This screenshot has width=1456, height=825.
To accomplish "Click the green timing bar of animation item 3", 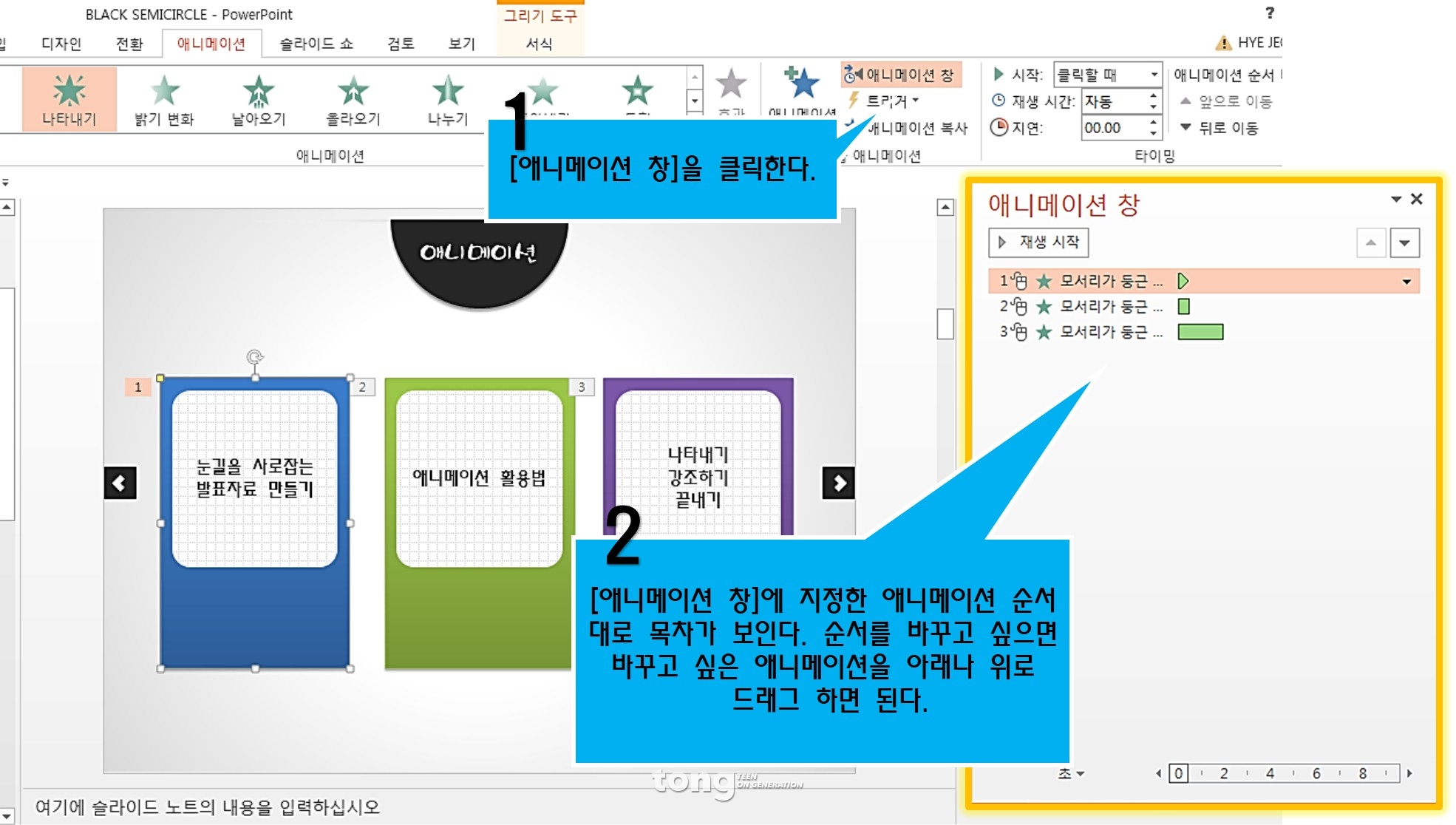I will coord(1200,332).
